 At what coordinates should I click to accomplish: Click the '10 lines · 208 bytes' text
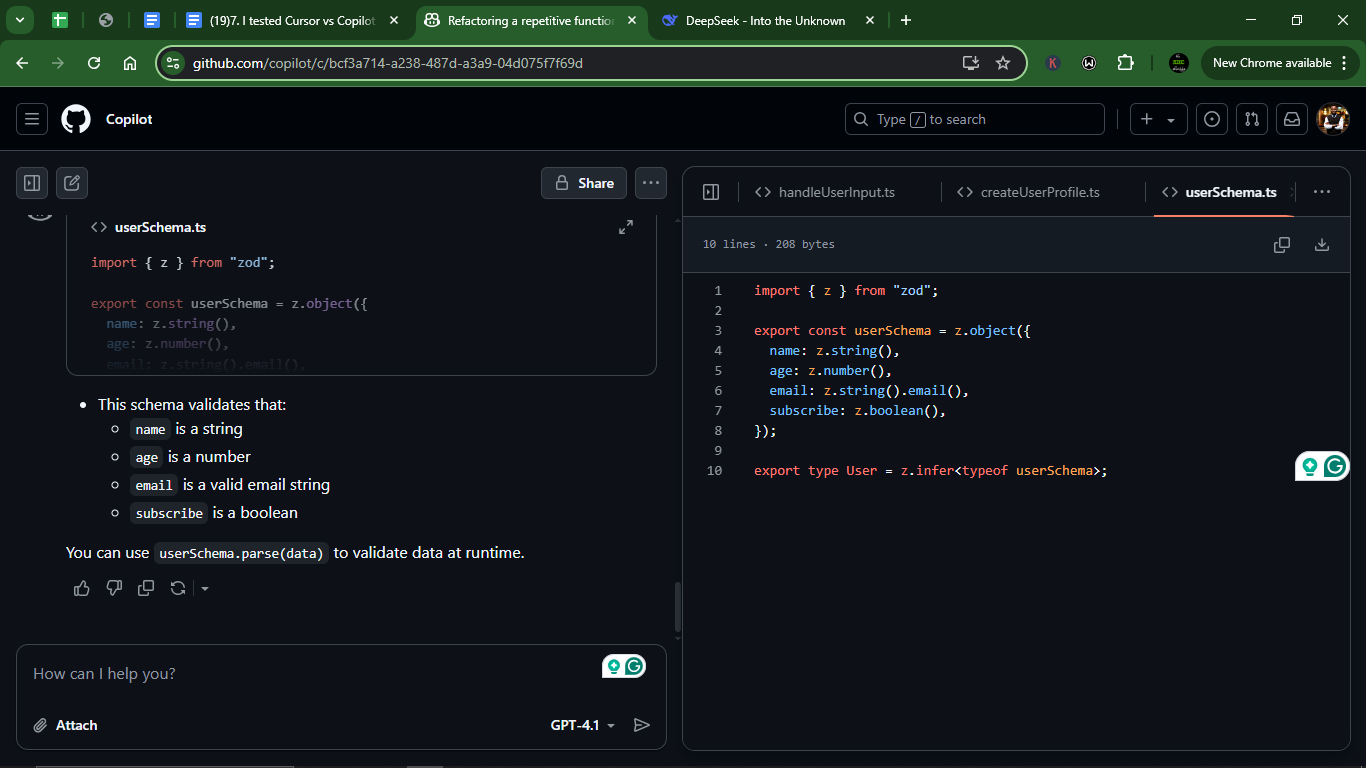(768, 244)
